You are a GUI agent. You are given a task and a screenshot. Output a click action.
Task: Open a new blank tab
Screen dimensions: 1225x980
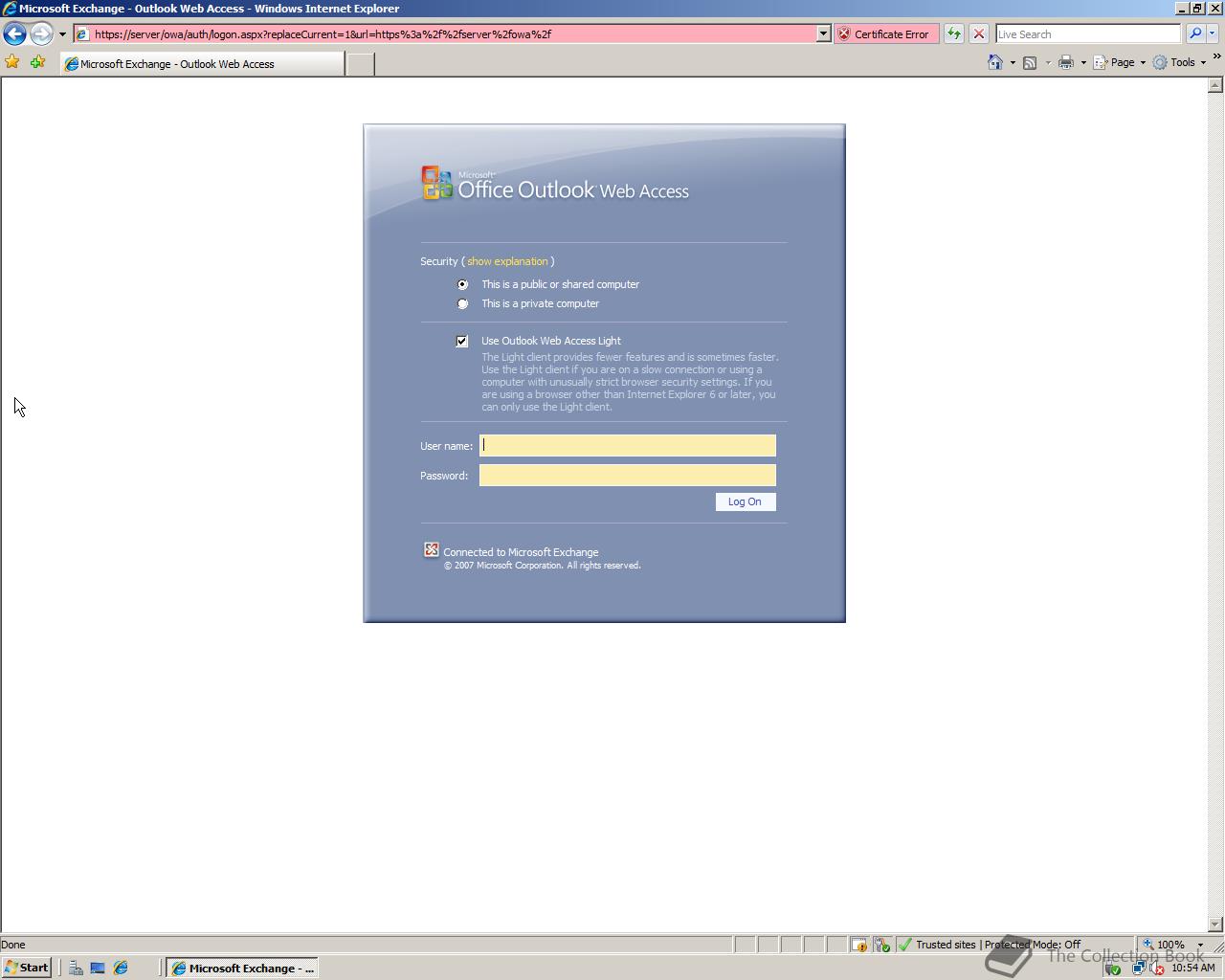pyautogui.click(x=360, y=64)
